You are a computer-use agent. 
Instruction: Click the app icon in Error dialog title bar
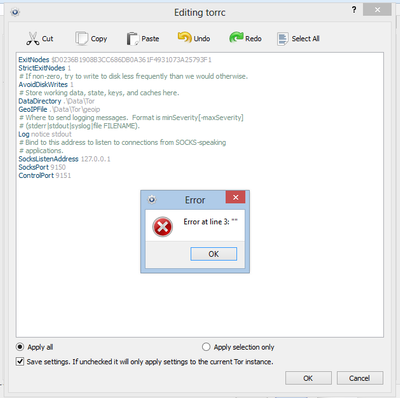(x=152, y=200)
